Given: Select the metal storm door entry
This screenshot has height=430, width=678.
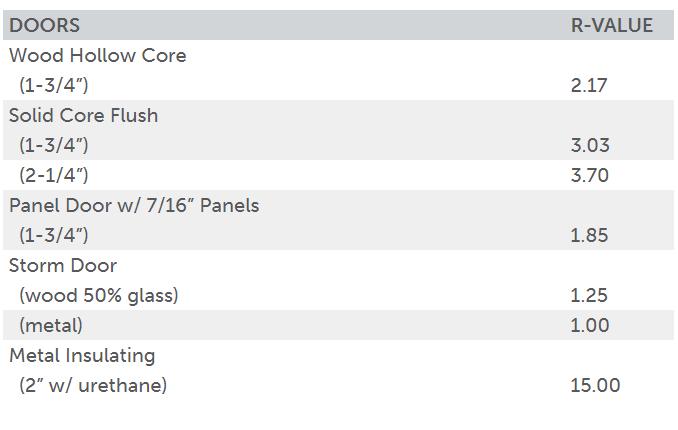Looking at the screenshot, I should tap(51, 325).
